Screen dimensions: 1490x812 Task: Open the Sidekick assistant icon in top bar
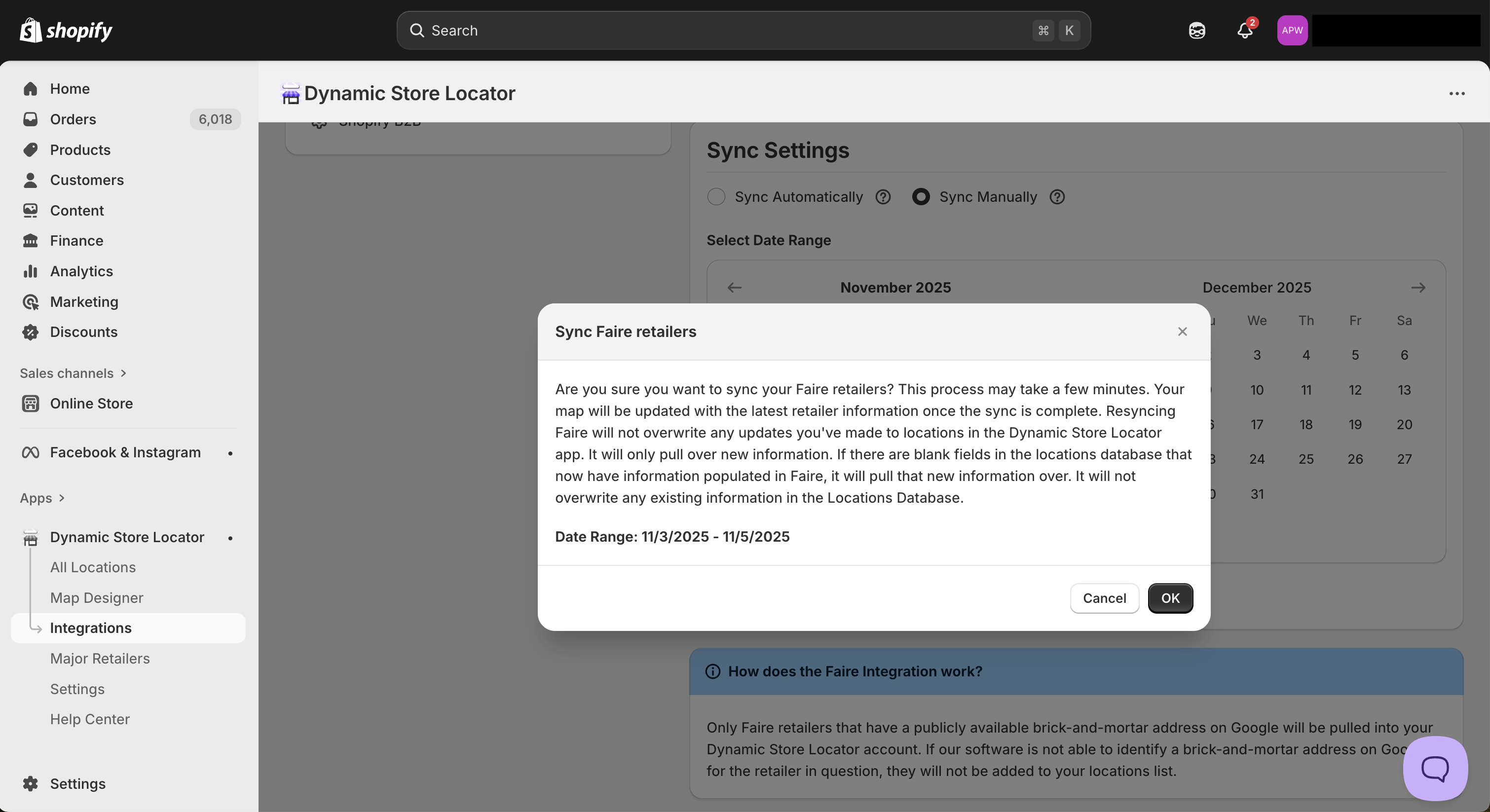pos(1197,30)
